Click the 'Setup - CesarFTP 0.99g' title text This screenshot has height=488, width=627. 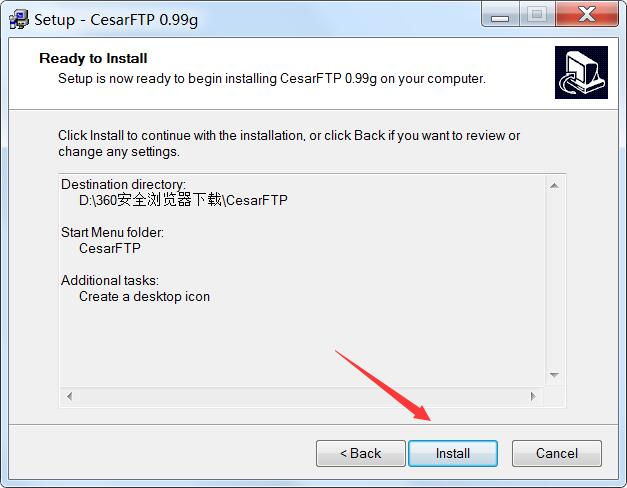click(116, 20)
